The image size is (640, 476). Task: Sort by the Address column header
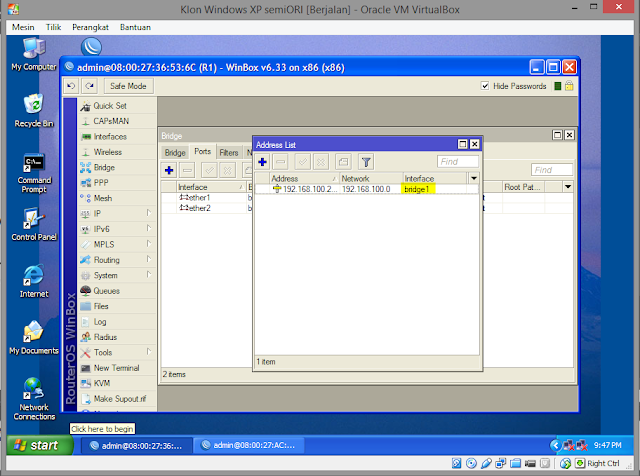304,178
